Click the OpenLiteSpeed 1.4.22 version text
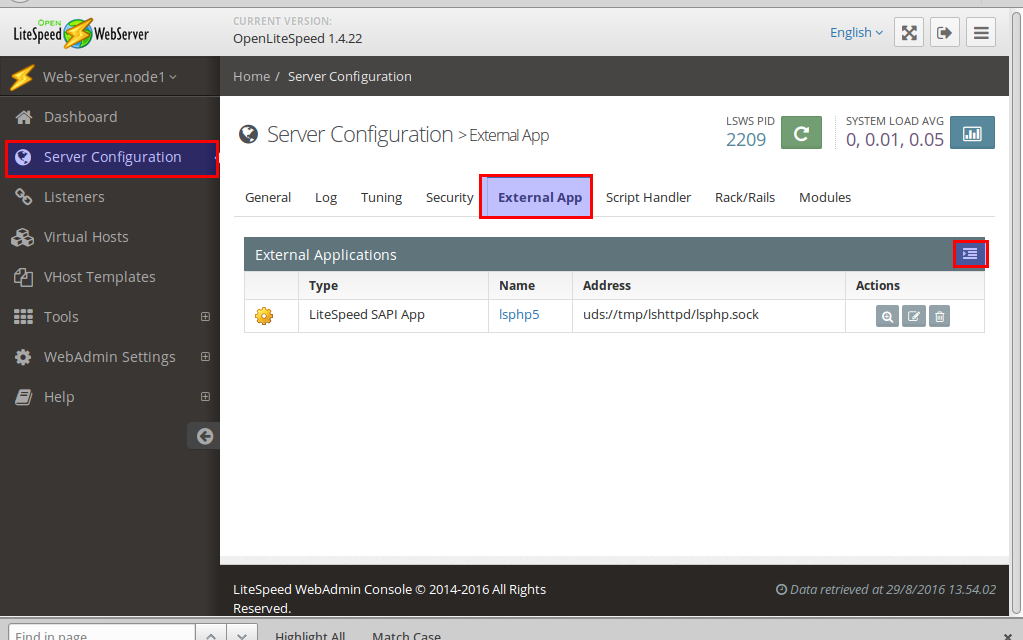This screenshot has height=640, width=1023. pos(298,38)
